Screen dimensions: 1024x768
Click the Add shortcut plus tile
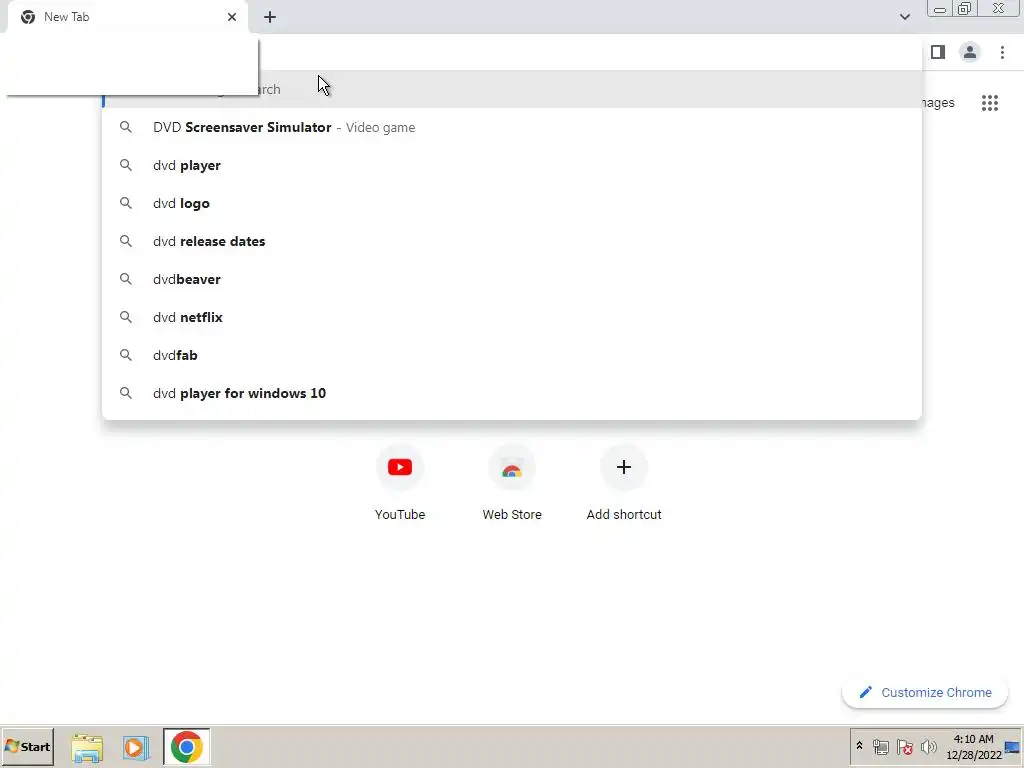[624, 483]
